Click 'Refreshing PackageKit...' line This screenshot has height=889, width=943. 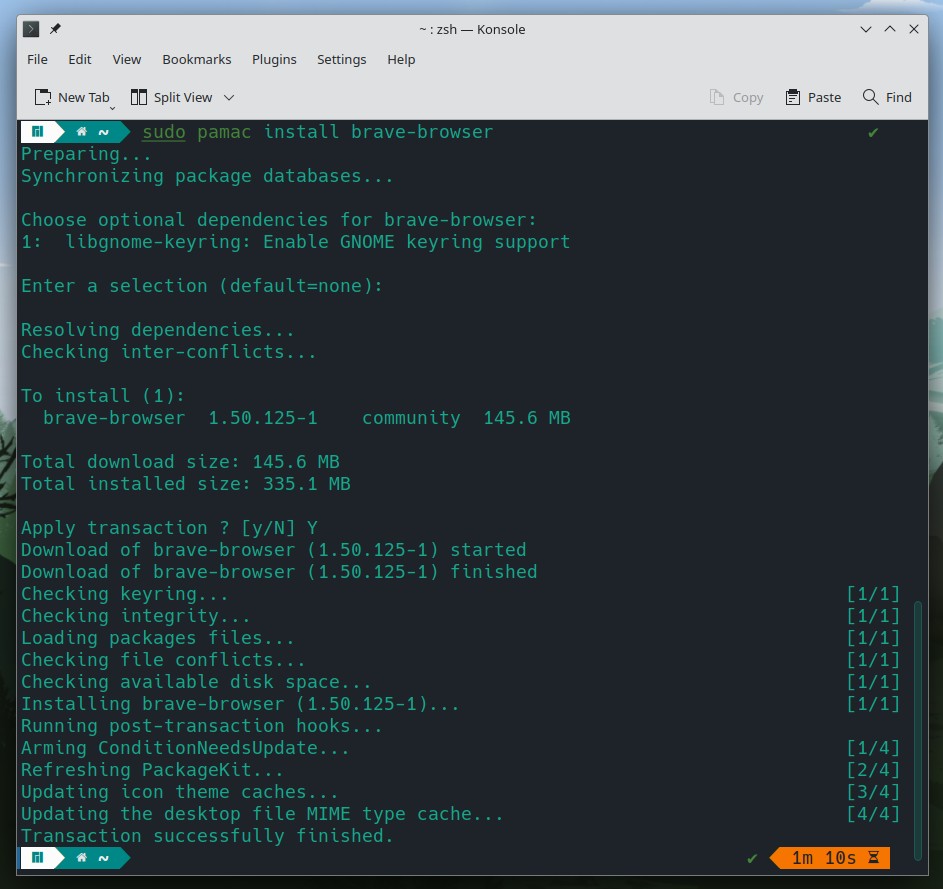[x=152, y=770]
